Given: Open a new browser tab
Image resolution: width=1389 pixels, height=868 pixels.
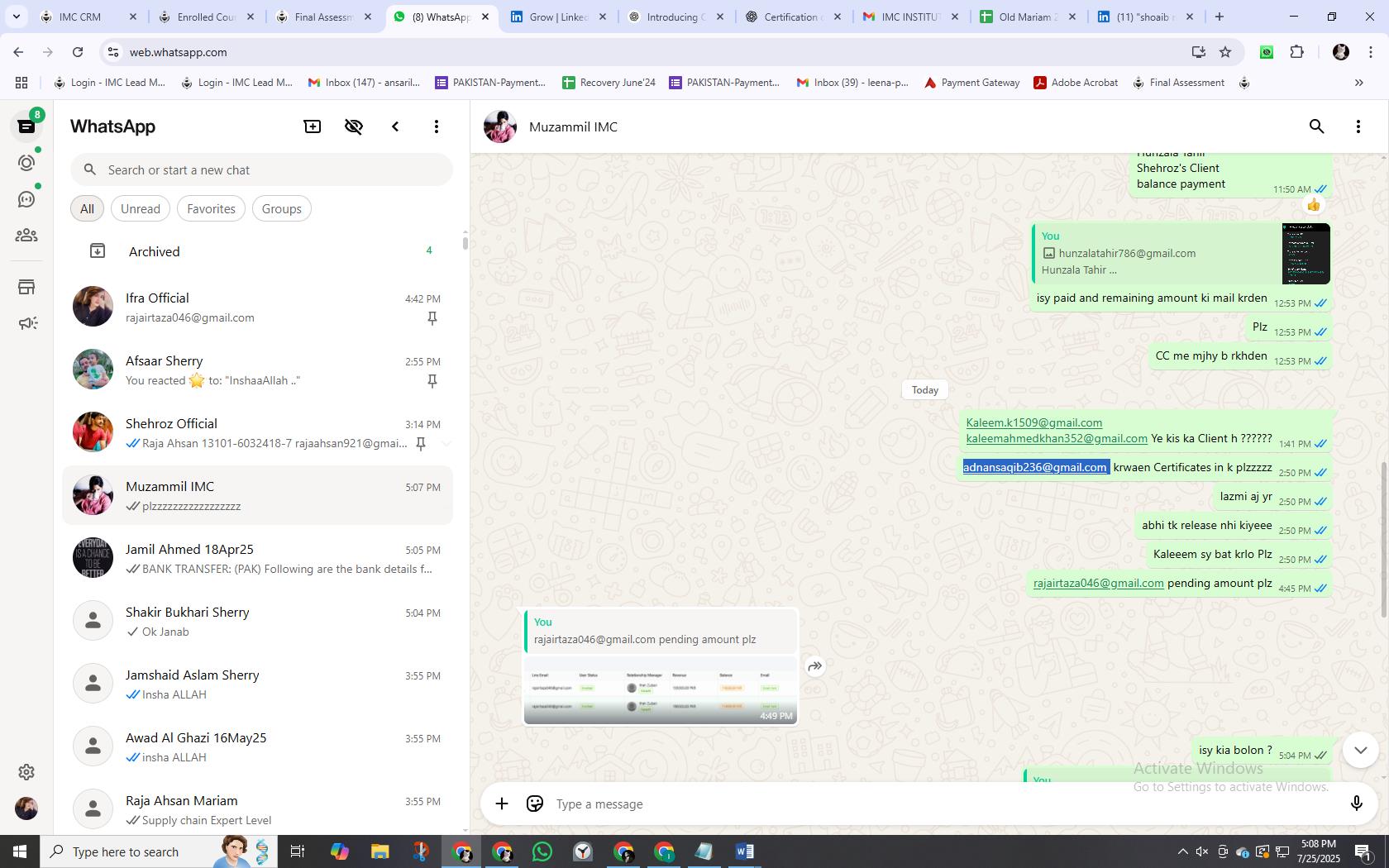Looking at the screenshot, I should pyautogui.click(x=1220, y=17).
